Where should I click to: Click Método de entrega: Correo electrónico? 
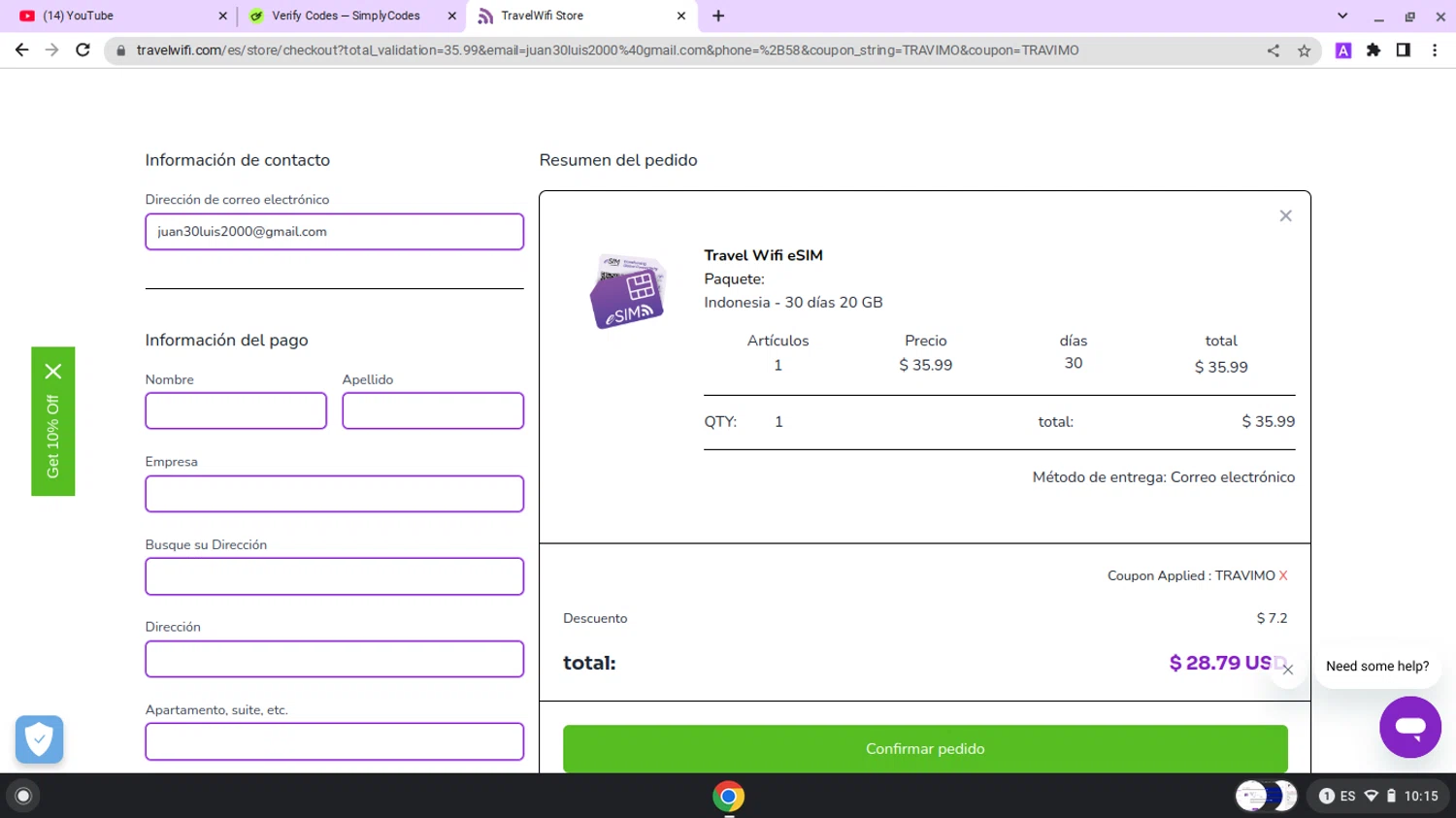pyautogui.click(x=1164, y=477)
